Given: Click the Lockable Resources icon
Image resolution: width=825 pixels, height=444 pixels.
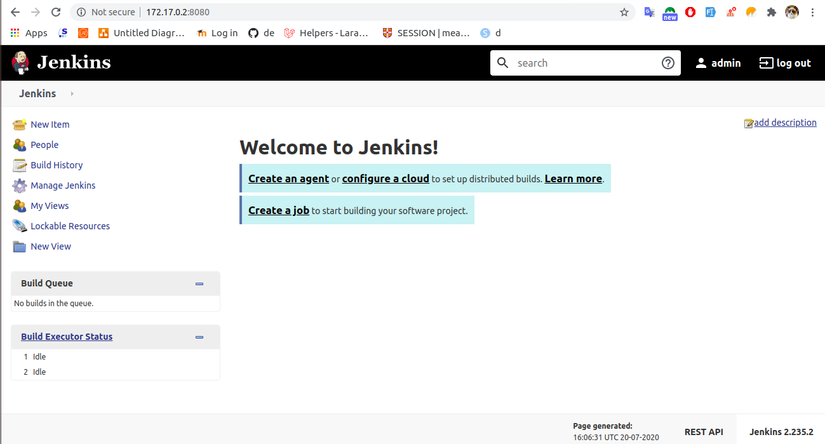Looking at the screenshot, I should pos(19,226).
